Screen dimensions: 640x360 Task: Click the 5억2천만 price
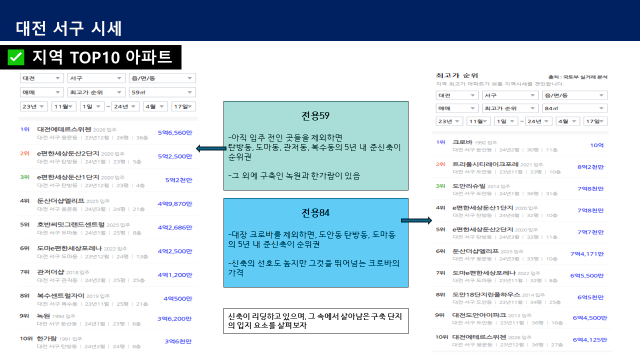point(178,180)
